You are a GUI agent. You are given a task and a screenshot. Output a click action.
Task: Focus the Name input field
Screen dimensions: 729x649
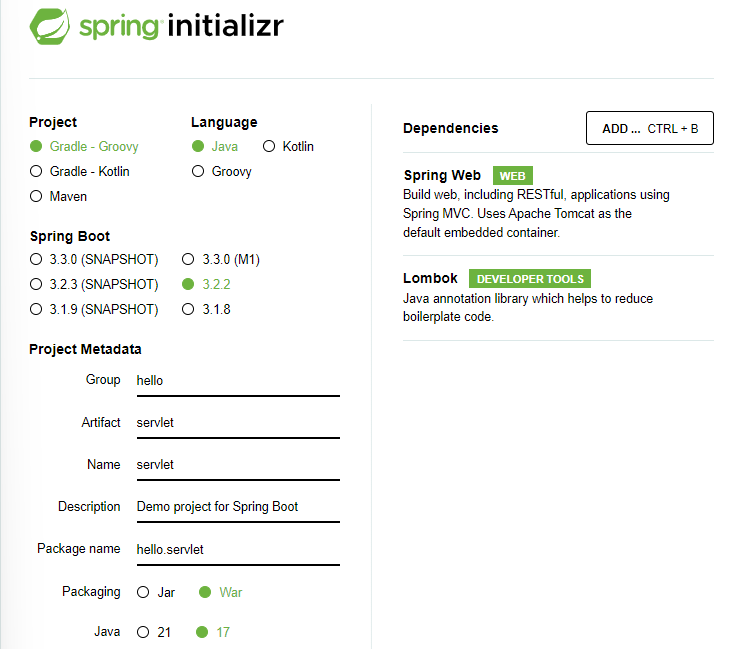(238, 464)
